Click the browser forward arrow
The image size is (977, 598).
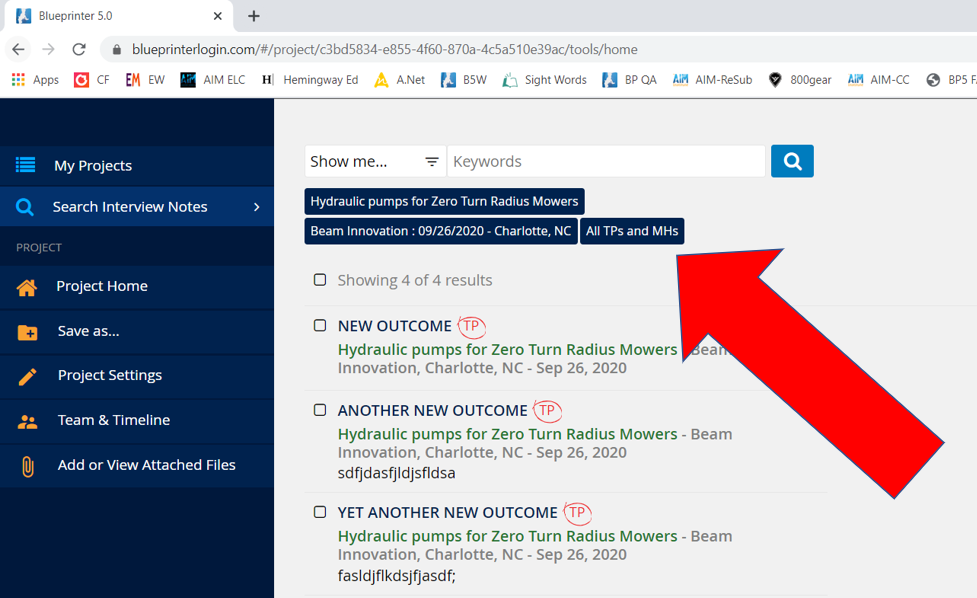point(48,49)
